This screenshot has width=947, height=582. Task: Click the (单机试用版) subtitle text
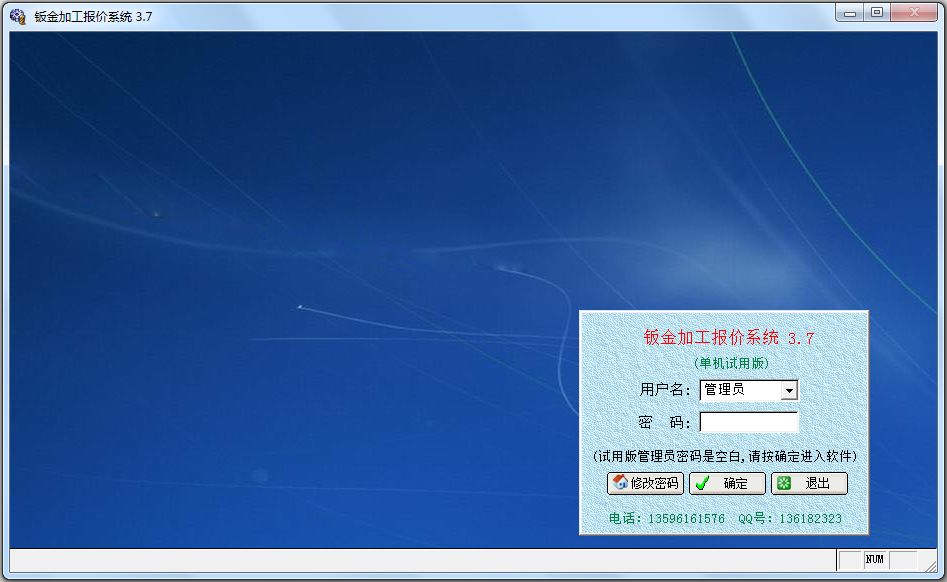tap(731, 363)
